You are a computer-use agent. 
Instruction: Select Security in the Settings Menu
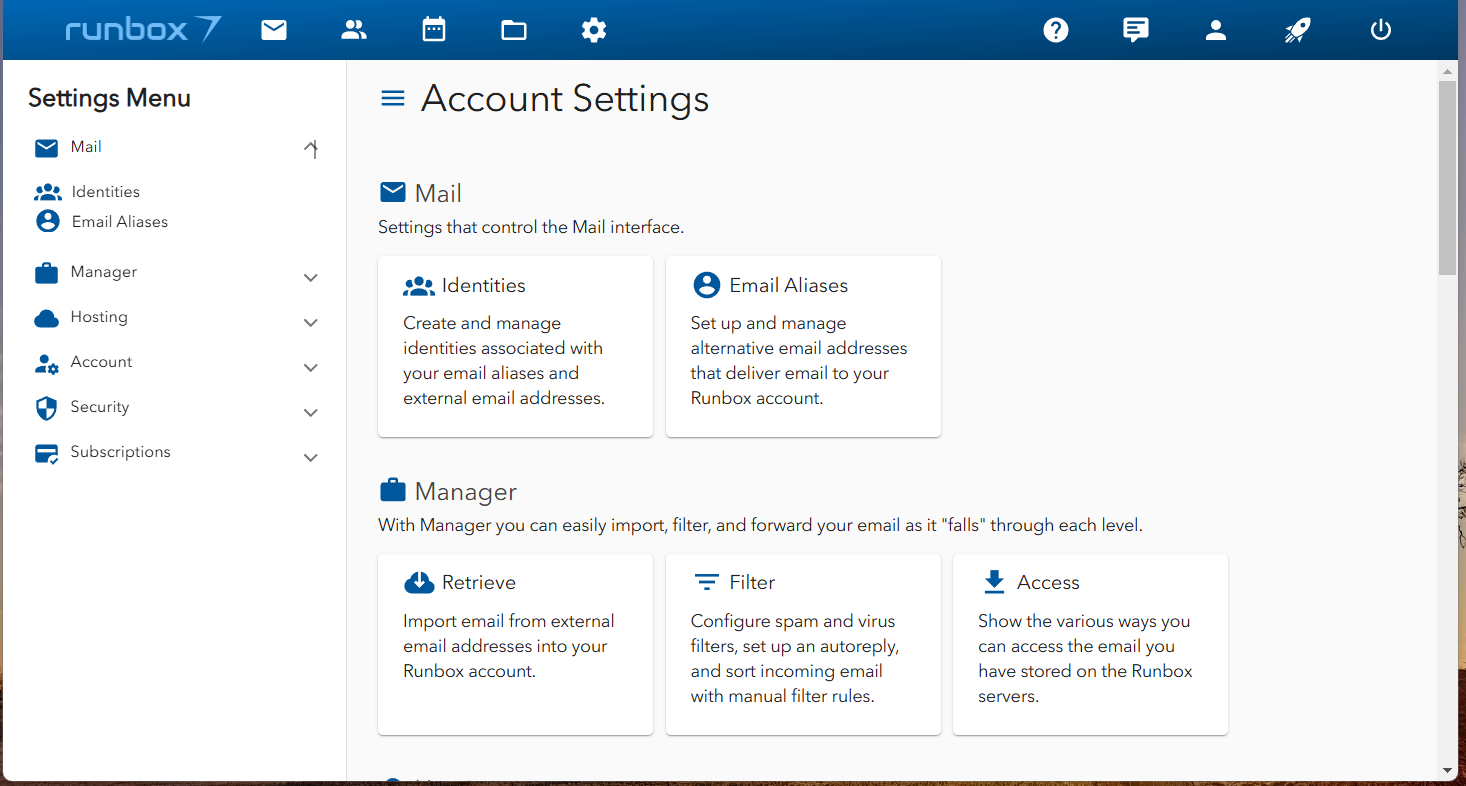100,407
